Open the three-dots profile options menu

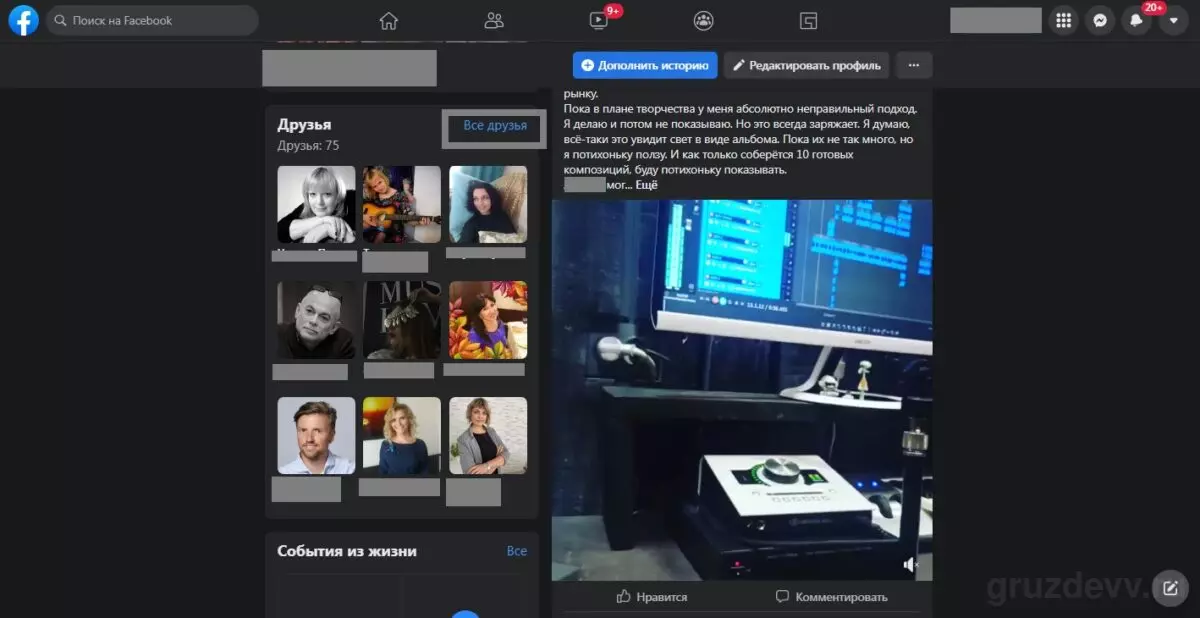point(914,65)
